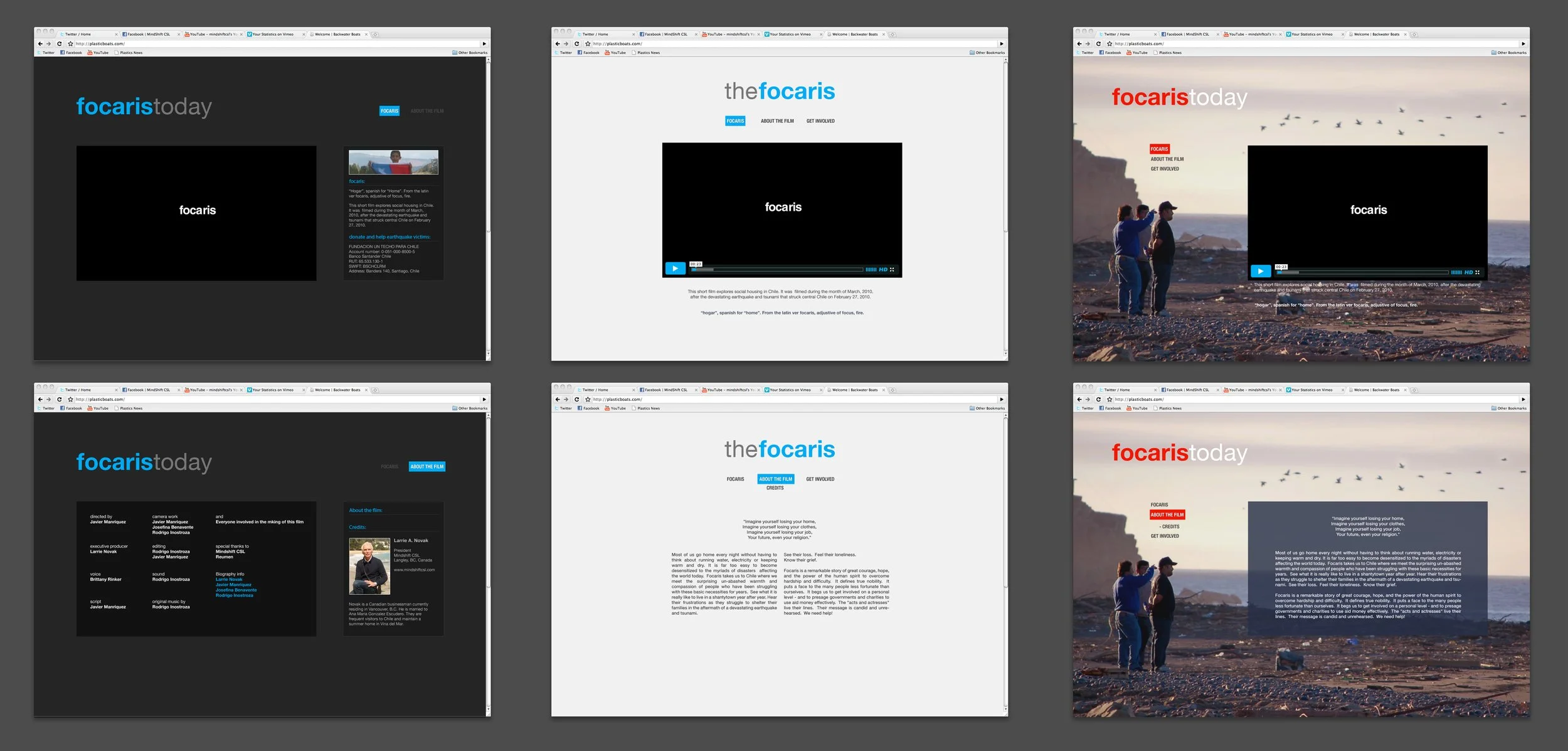Toggle HD on the beach-photo page video player

(1468, 272)
